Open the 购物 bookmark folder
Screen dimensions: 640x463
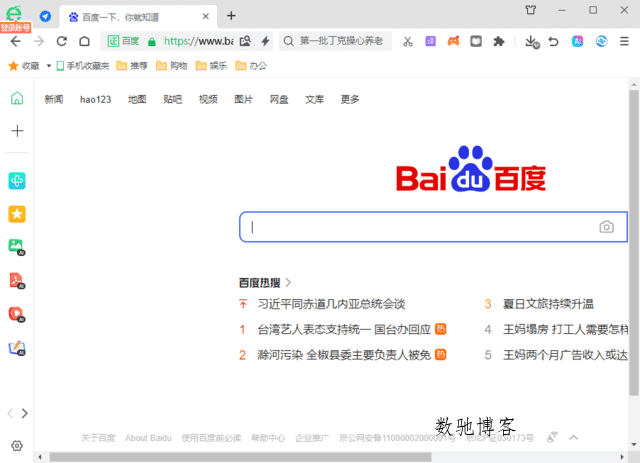pyautogui.click(x=171, y=66)
